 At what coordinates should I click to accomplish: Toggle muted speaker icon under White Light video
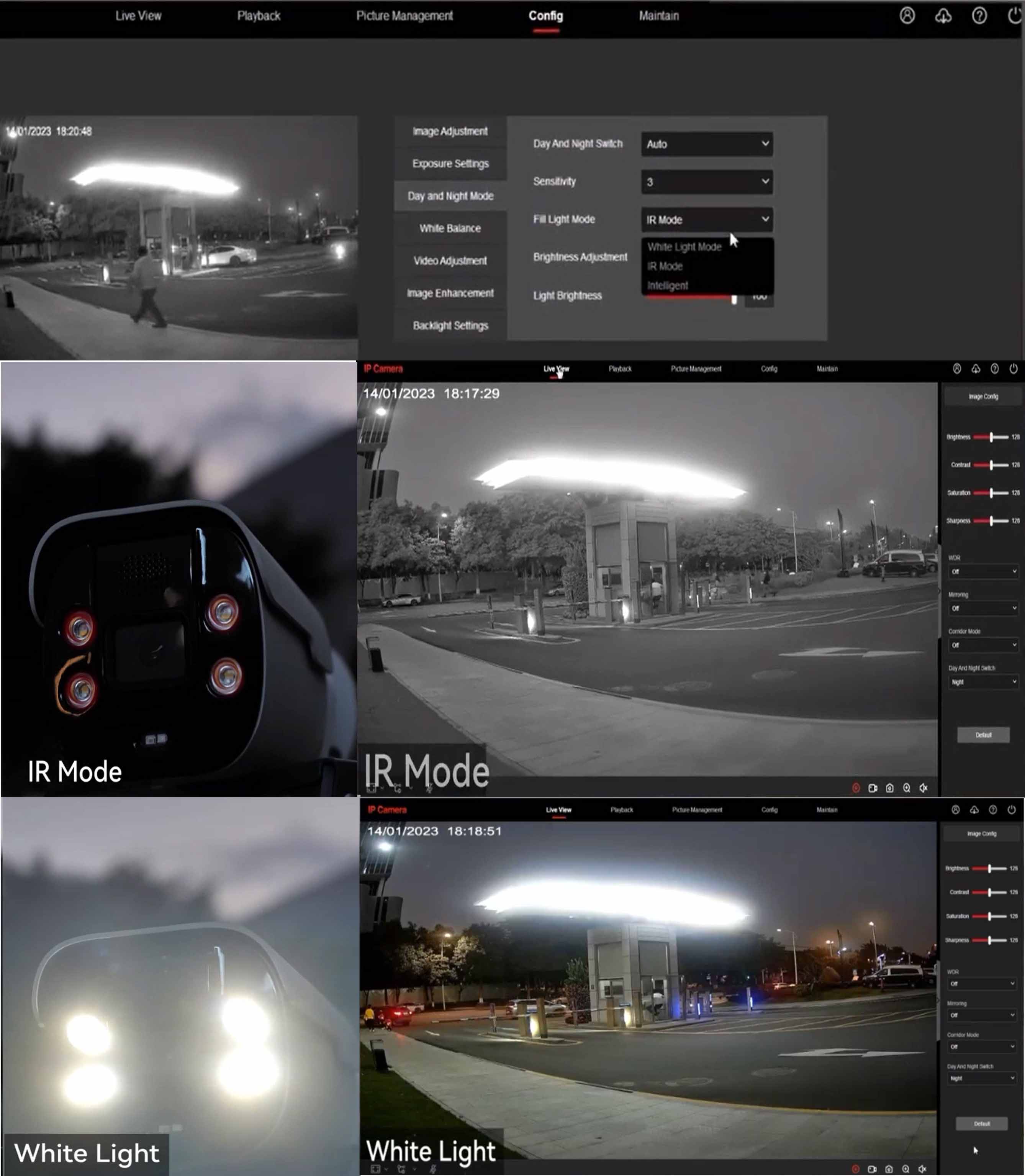(x=922, y=1169)
